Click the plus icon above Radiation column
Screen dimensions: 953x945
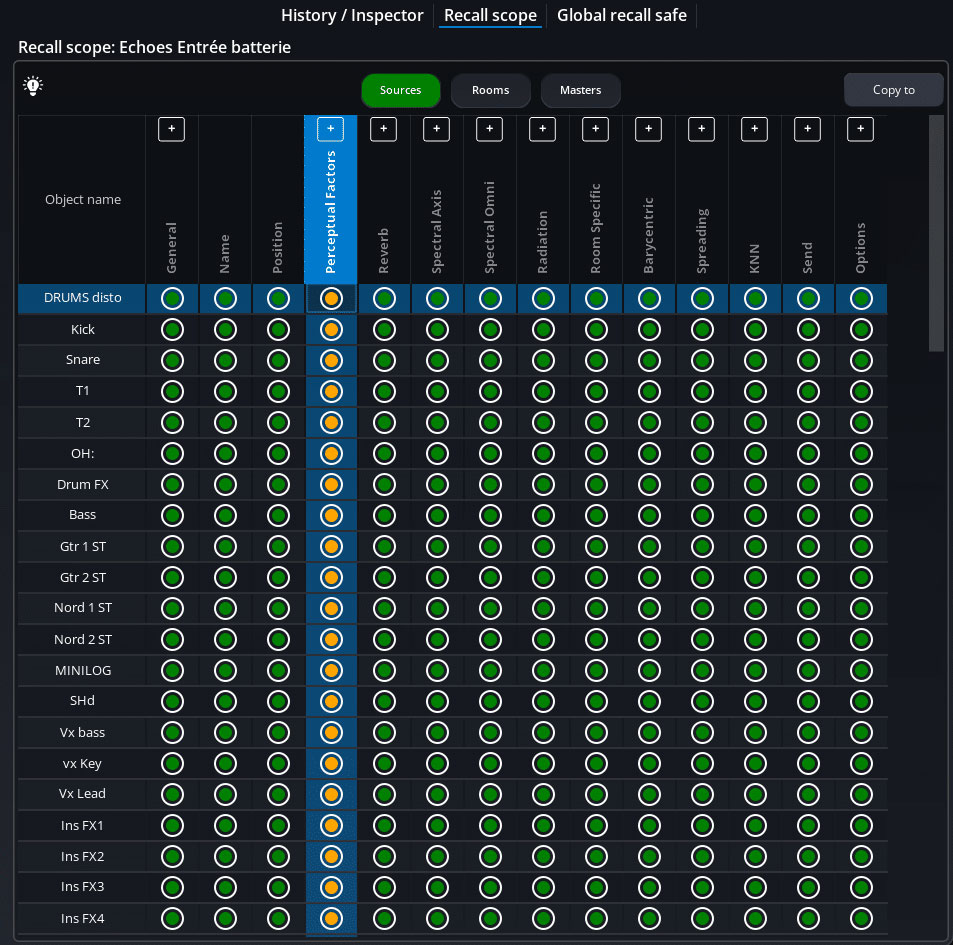[543, 129]
